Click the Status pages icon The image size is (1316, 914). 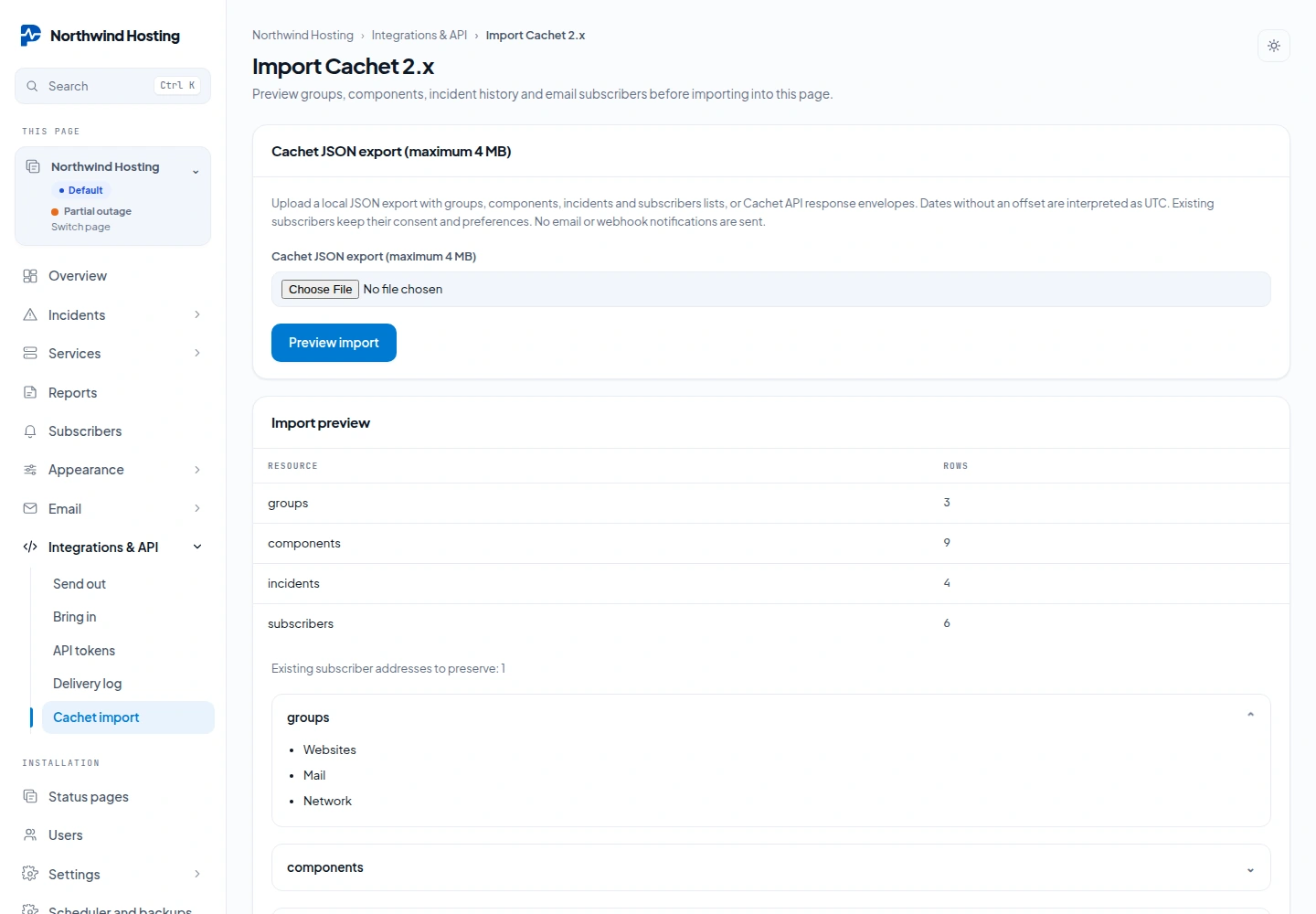[30, 796]
